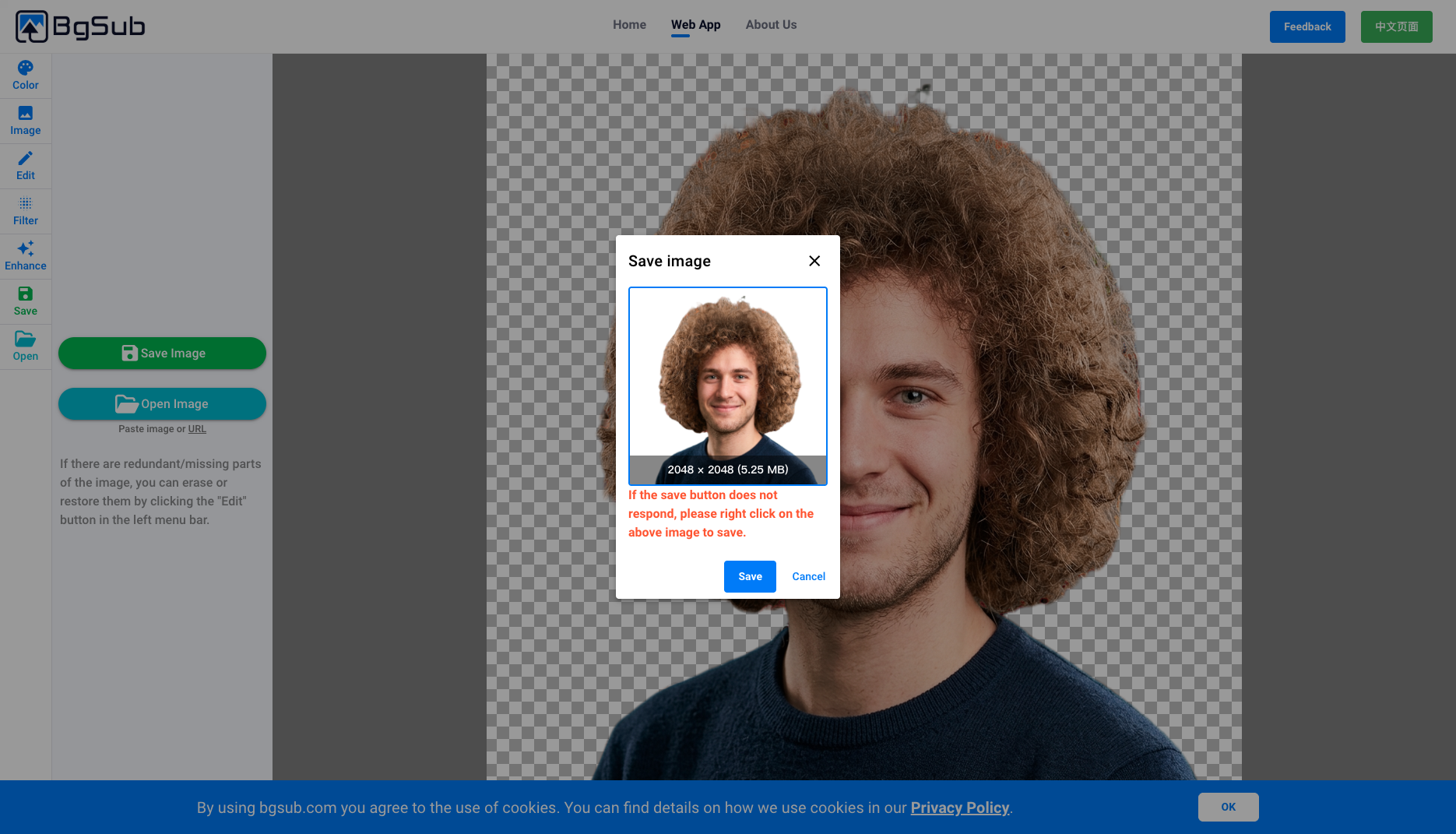The height and width of the screenshot is (834, 1456).
Task: Open the Filter tool in sidebar
Action: 26,211
